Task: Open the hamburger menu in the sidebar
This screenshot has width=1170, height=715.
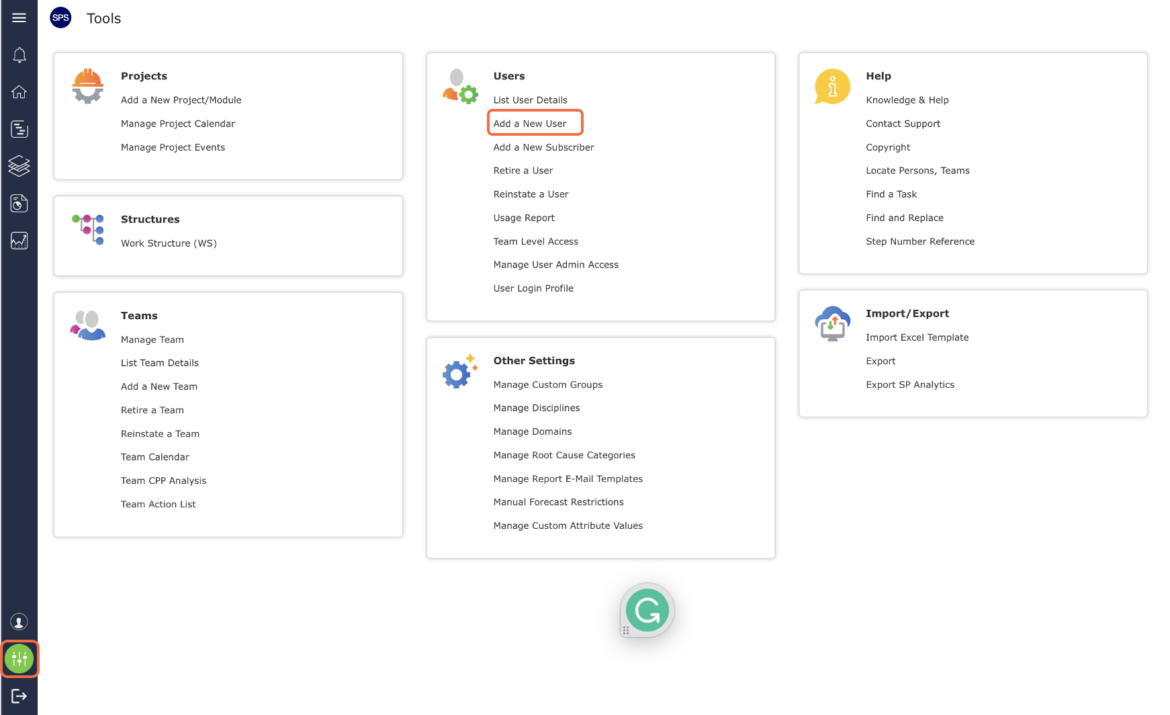Action: click(x=19, y=18)
